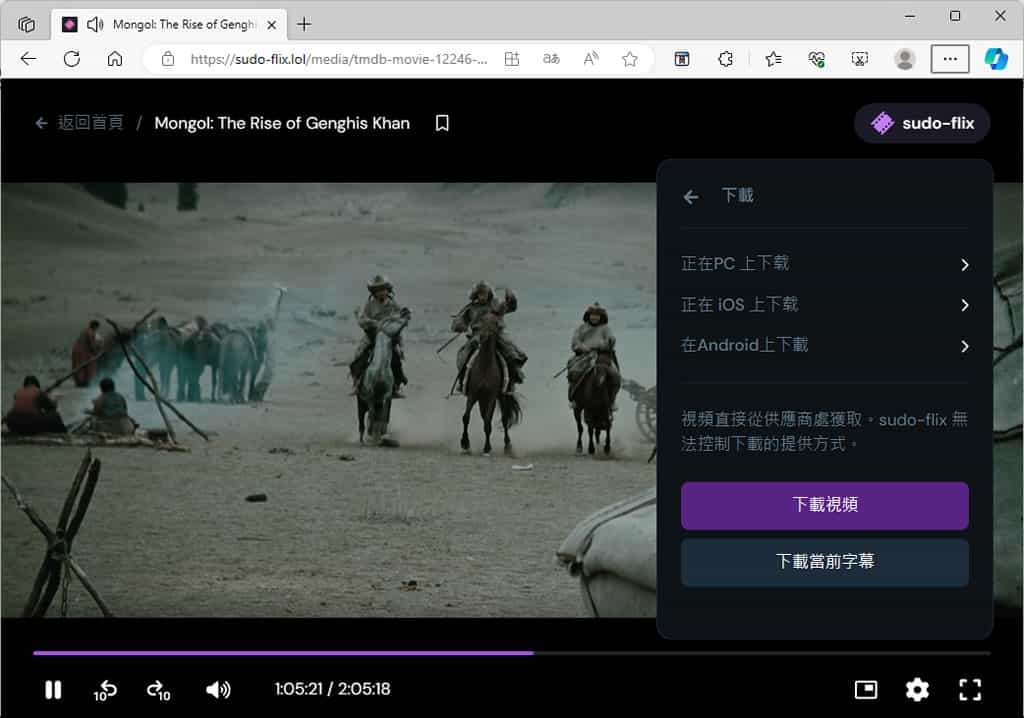This screenshot has width=1024, height=718.
Task: Expand 正在 iOS 上下載 instructions
Action: point(824,305)
